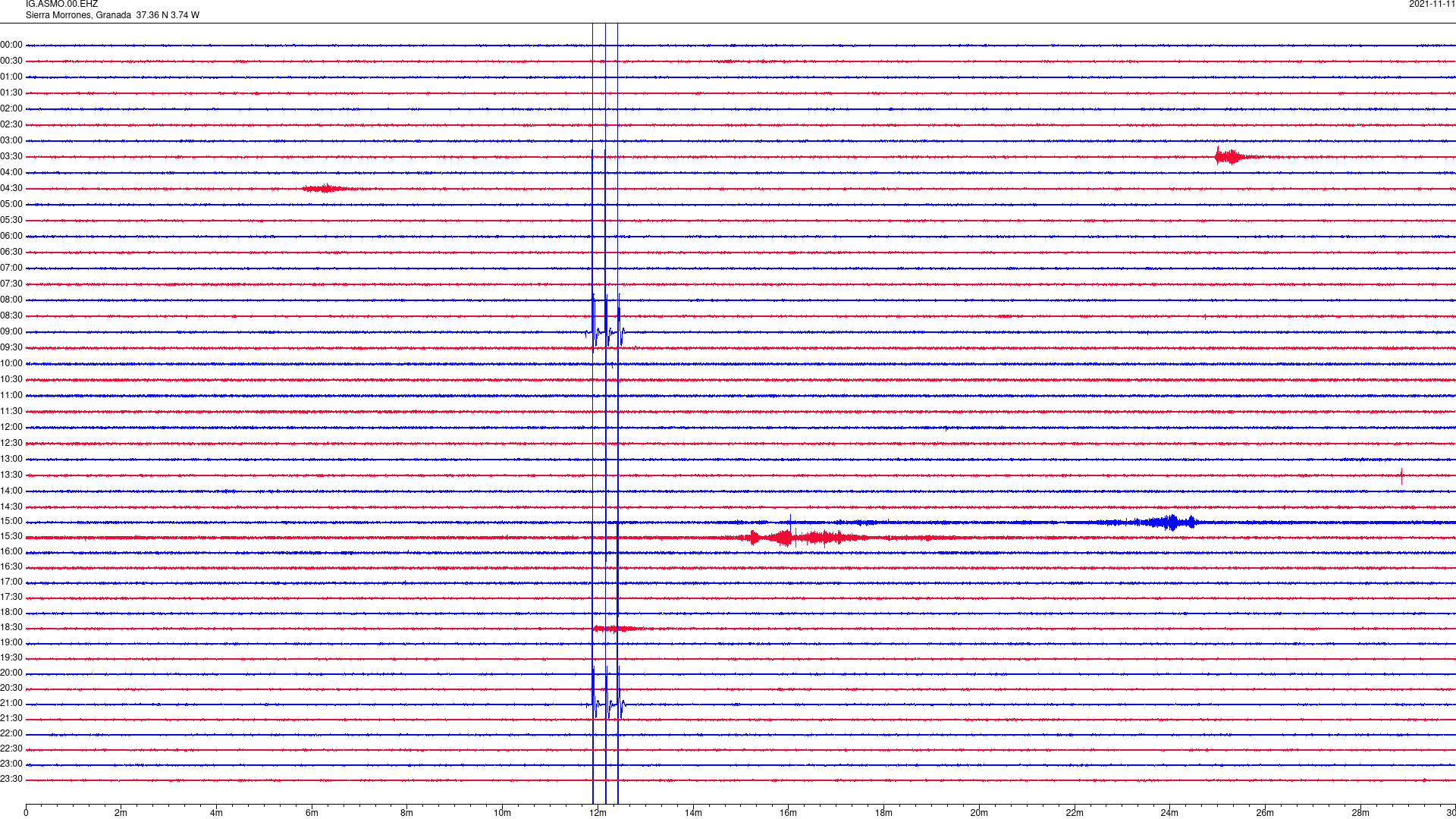
Task: Click the 28m axis tick label
Action: point(1360,813)
